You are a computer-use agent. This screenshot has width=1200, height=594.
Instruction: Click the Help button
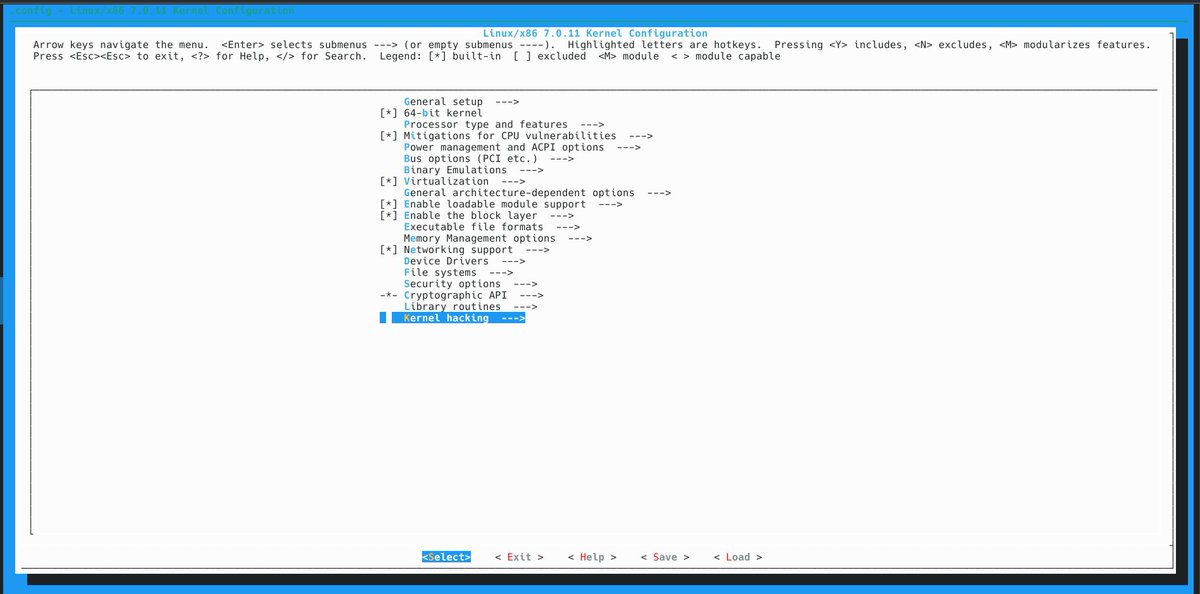[592, 557]
